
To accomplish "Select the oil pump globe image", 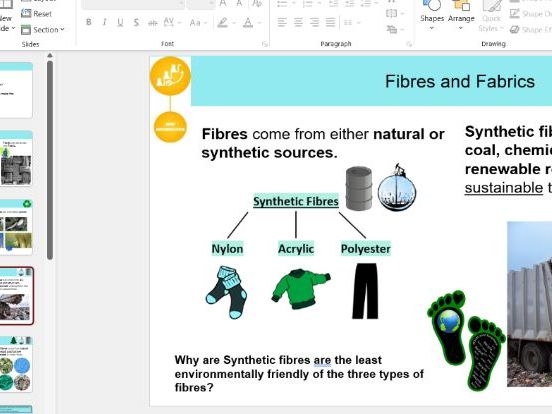I will [x=397, y=188].
